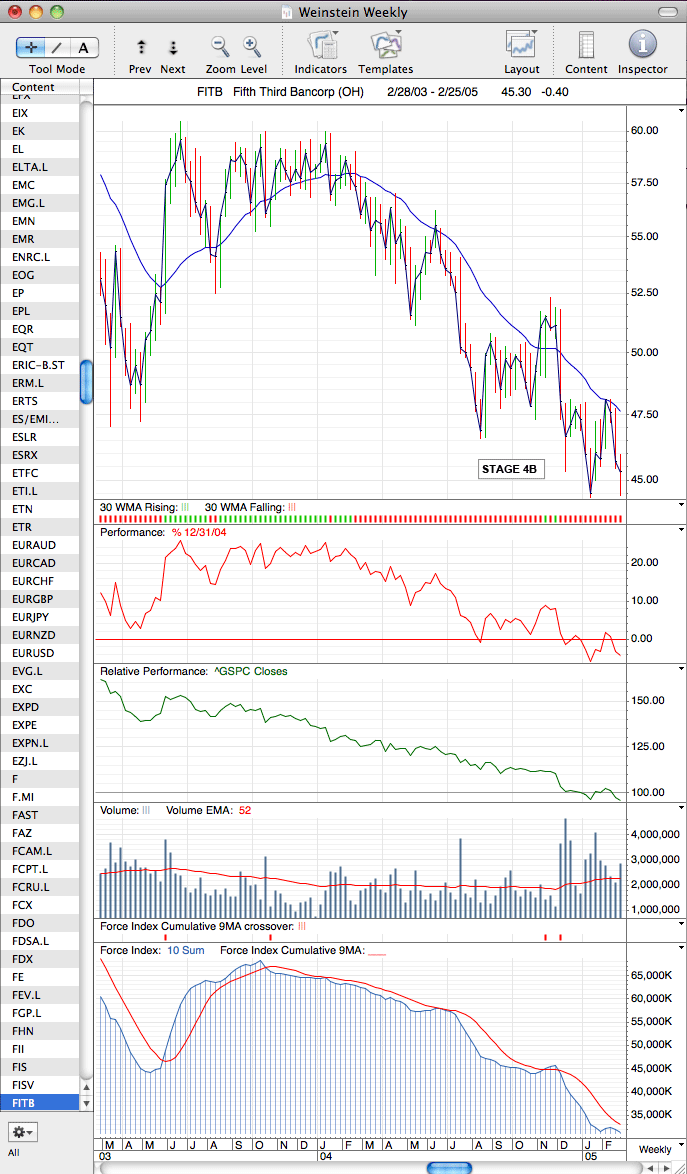This screenshot has height=1174, width=687.
Task: Open the Force Index crossover pane menu arrow
Action: click(x=681, y=923)
